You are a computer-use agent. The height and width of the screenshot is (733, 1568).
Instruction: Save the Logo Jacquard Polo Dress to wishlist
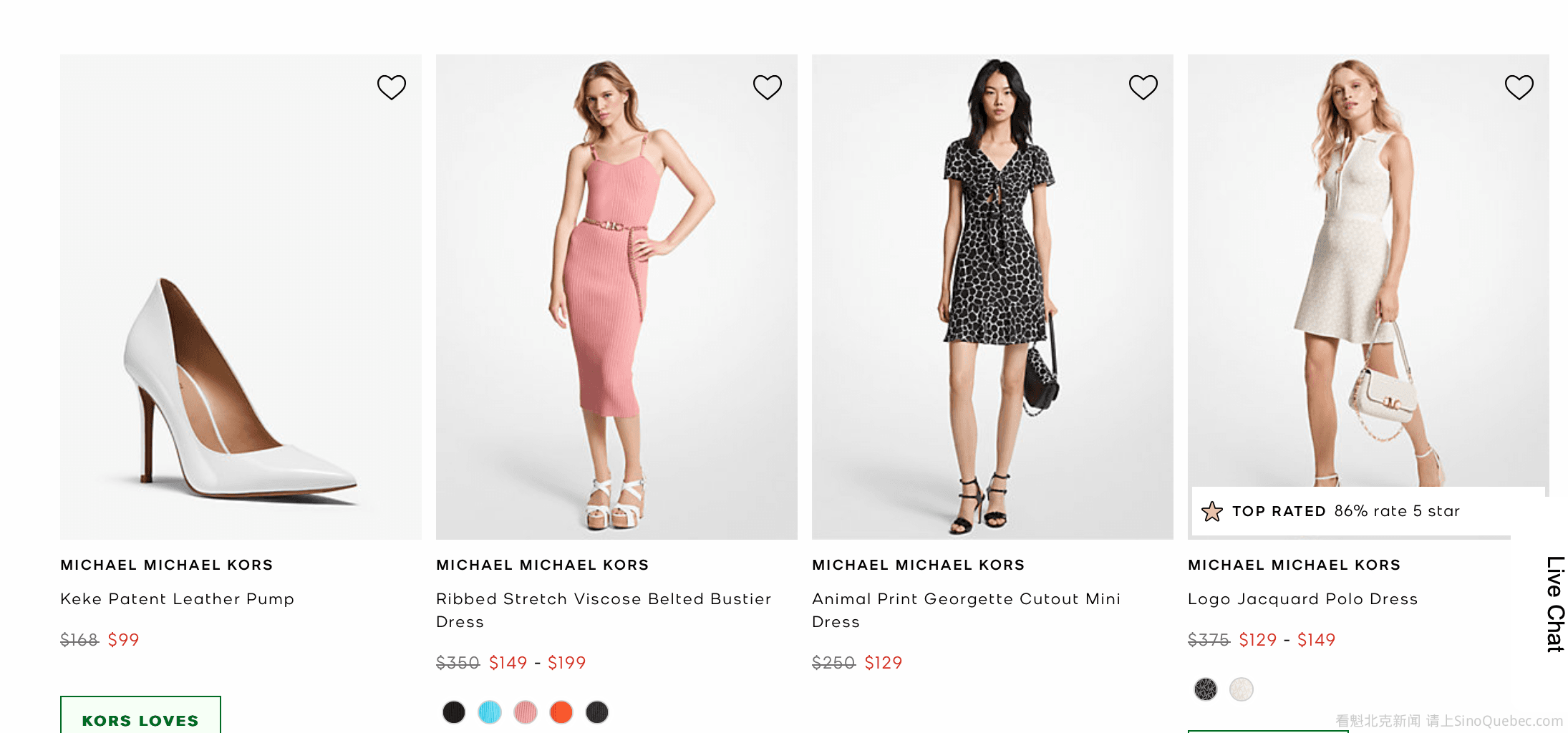[x=1519, y=87]
